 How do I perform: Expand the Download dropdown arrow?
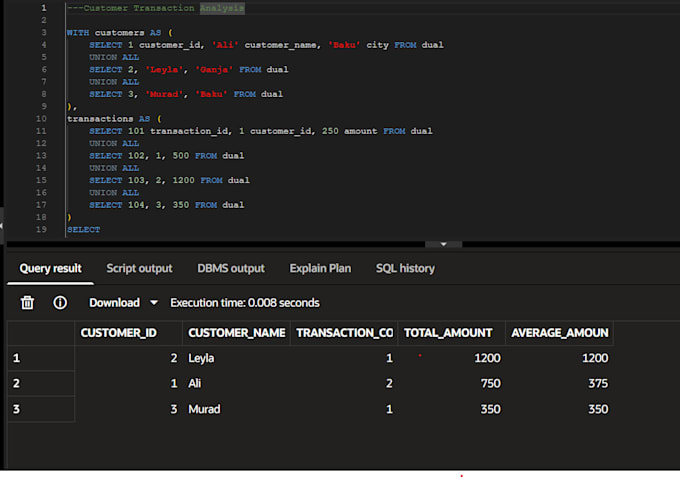tap(154, 302)
